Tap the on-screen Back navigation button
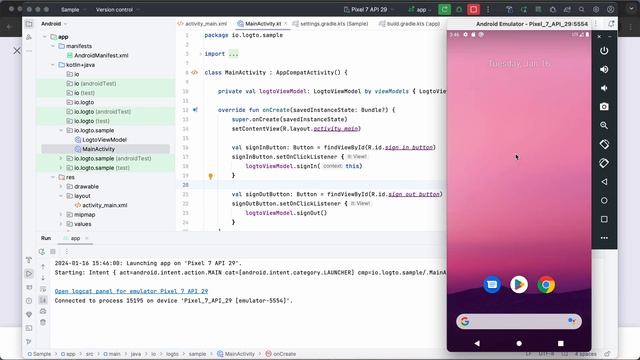The height and width of the screenshot is (360, 640). tap(477, 344)
